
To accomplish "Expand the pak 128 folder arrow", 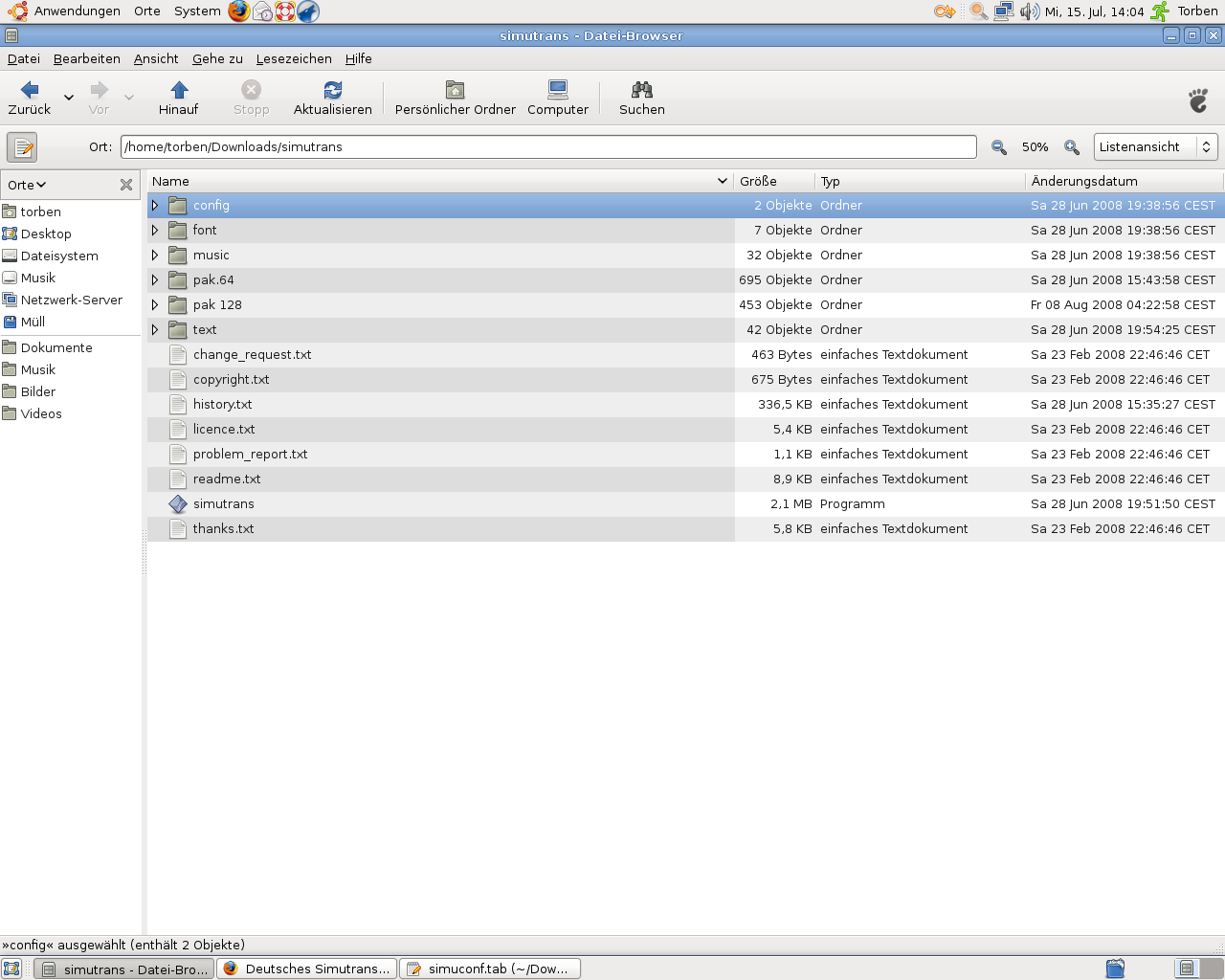I will tap(155, 305).
